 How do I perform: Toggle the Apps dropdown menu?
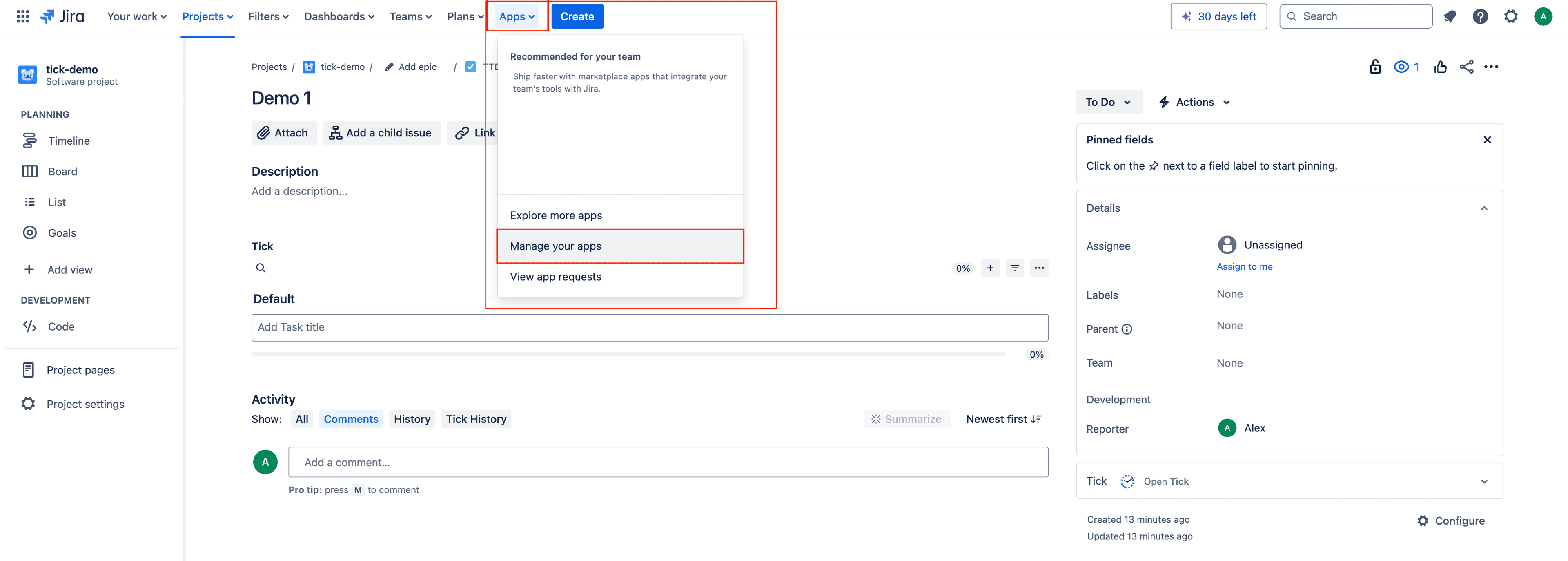[x=517, y=16]
